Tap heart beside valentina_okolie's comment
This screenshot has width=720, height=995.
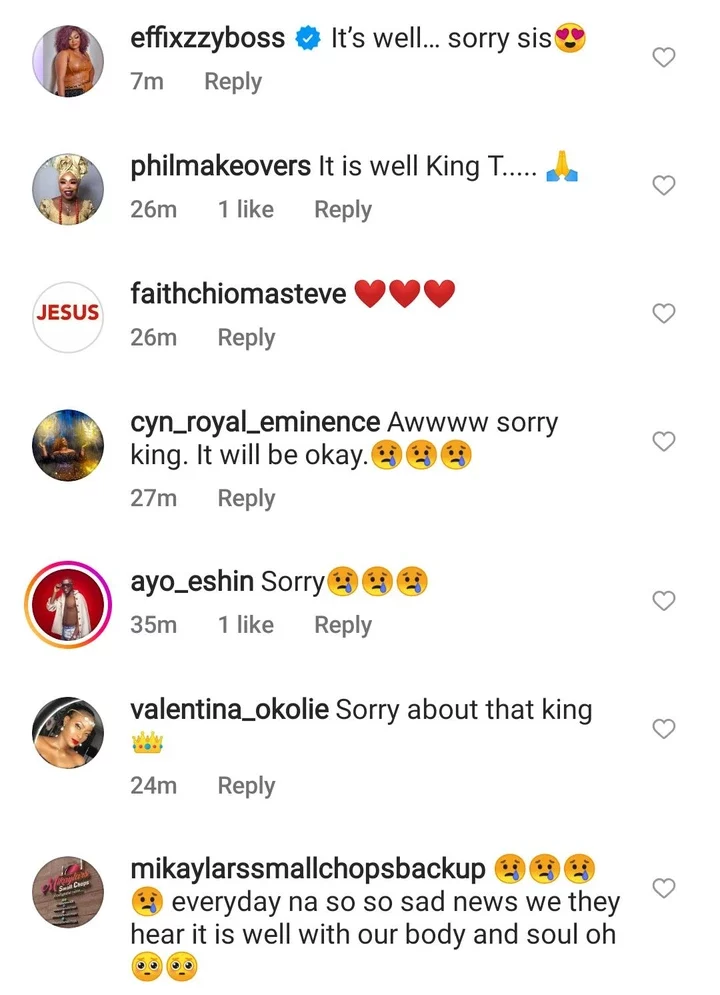[x=663, y=729]
